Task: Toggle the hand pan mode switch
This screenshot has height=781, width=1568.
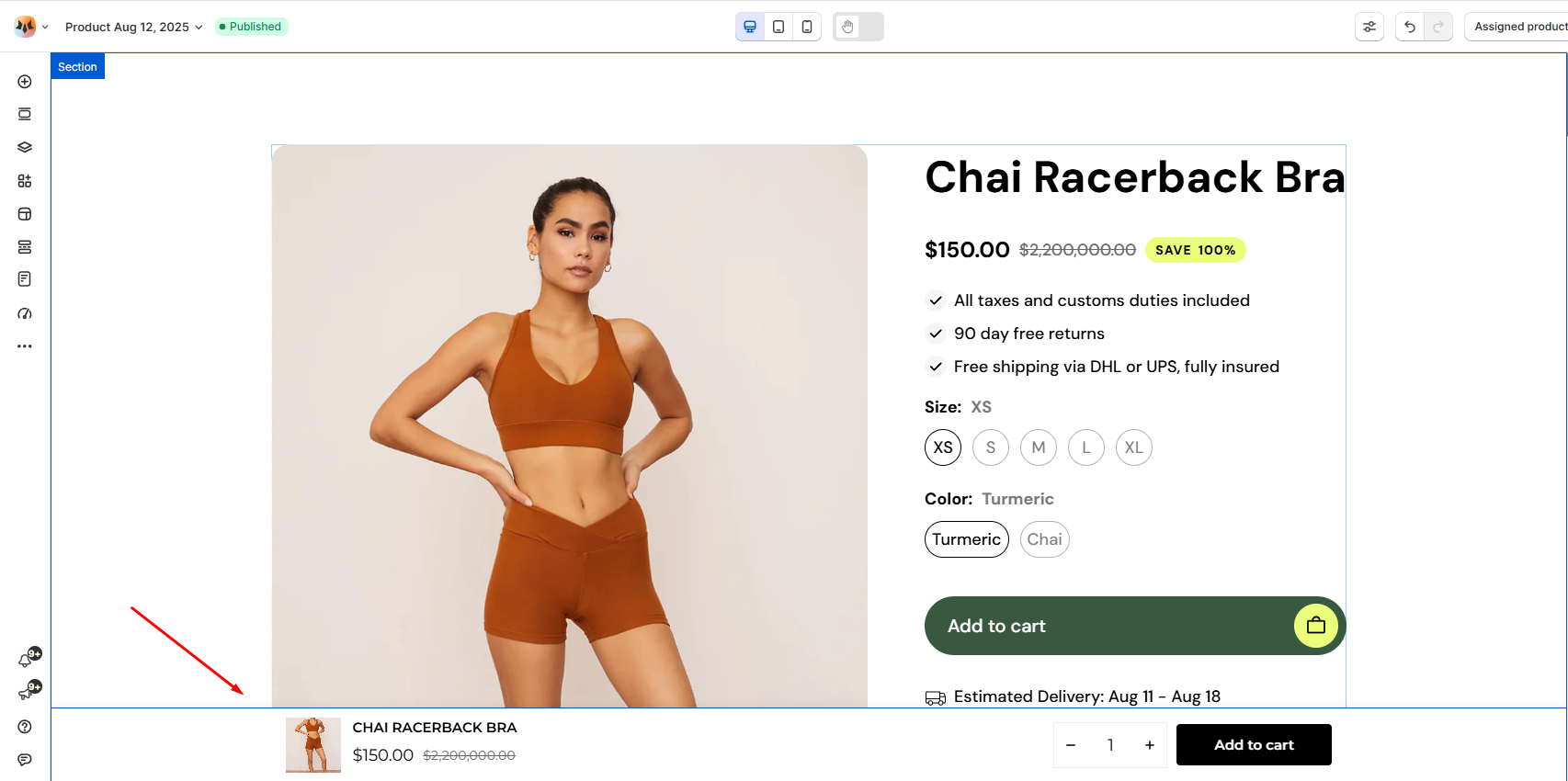Action: point(858,27)
